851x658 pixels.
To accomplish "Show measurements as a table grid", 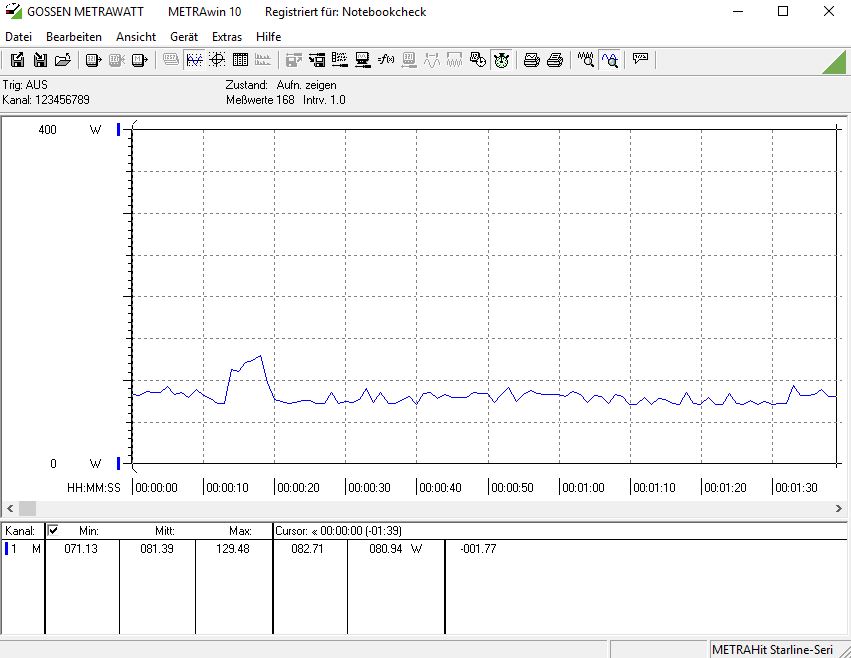I will [240, 60].
